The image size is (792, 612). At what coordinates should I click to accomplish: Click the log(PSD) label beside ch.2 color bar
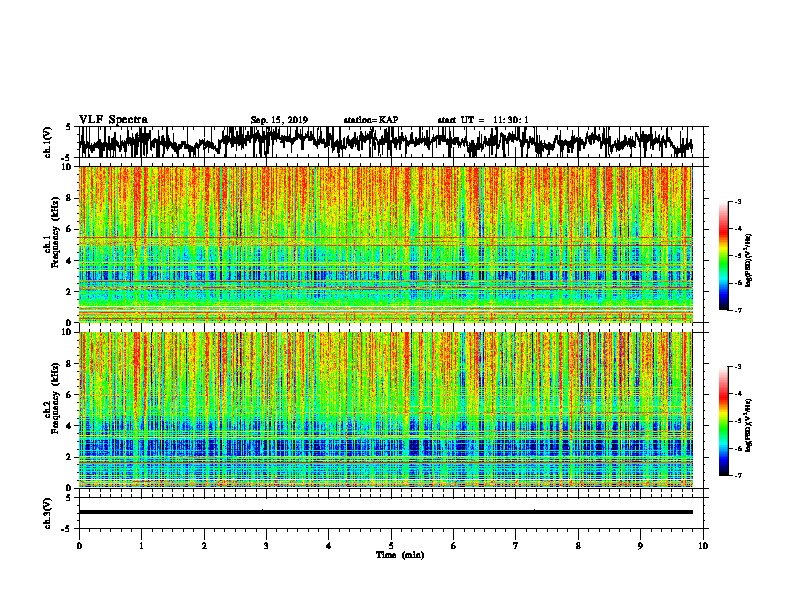coord(748,425)
